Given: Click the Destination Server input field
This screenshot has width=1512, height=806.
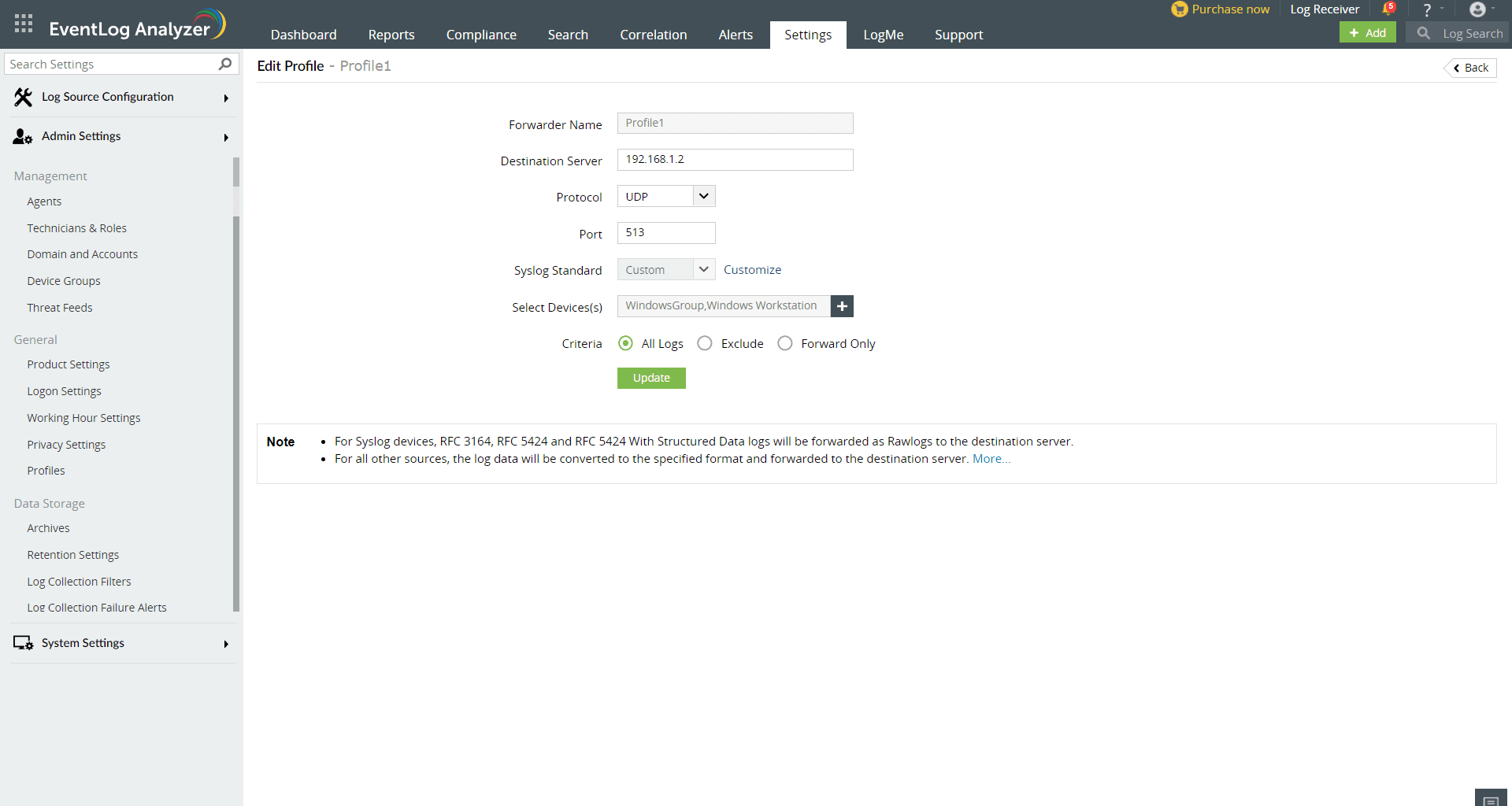Looking at the screenshot, I should coord(735,160).
